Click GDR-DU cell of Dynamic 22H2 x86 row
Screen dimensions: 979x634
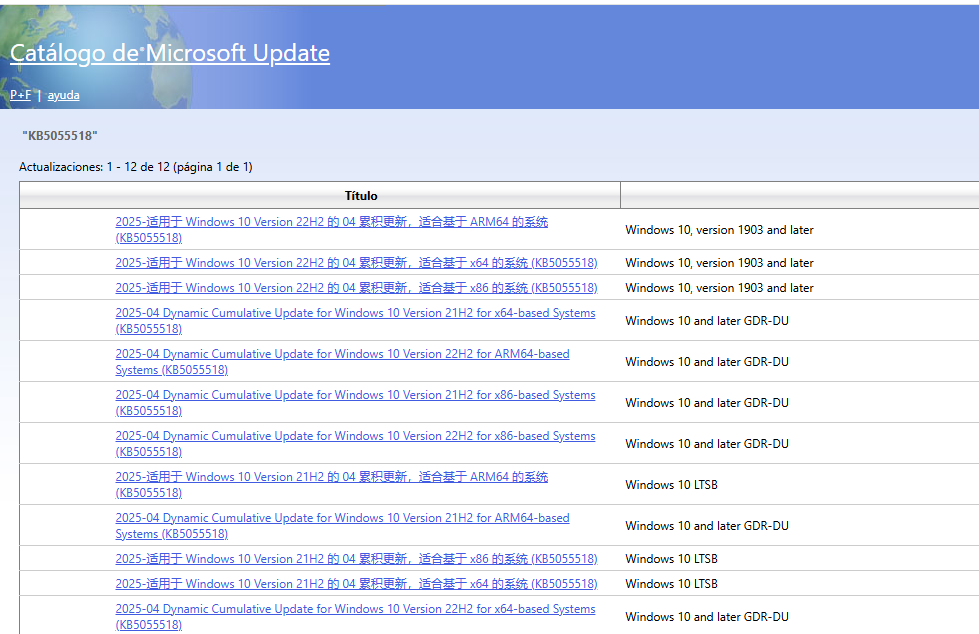tap(707, 444)
